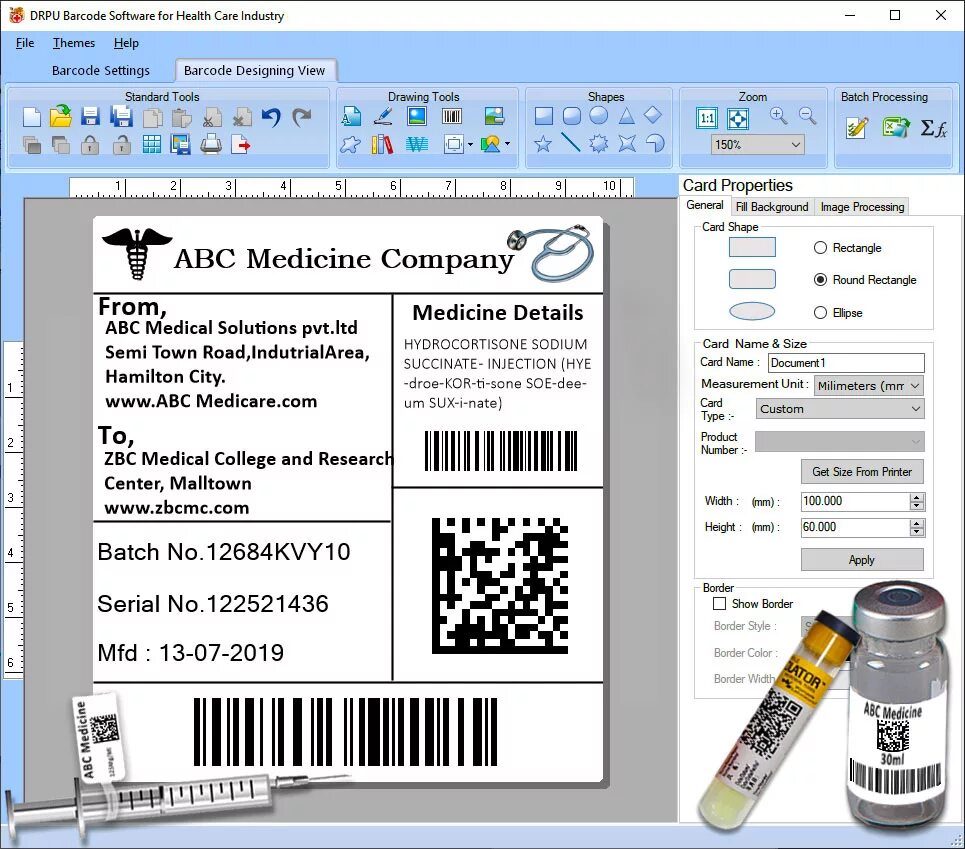Select the Barcode drawing tool
Viewport: 965px width, 849px height.
tap(452, 116)
